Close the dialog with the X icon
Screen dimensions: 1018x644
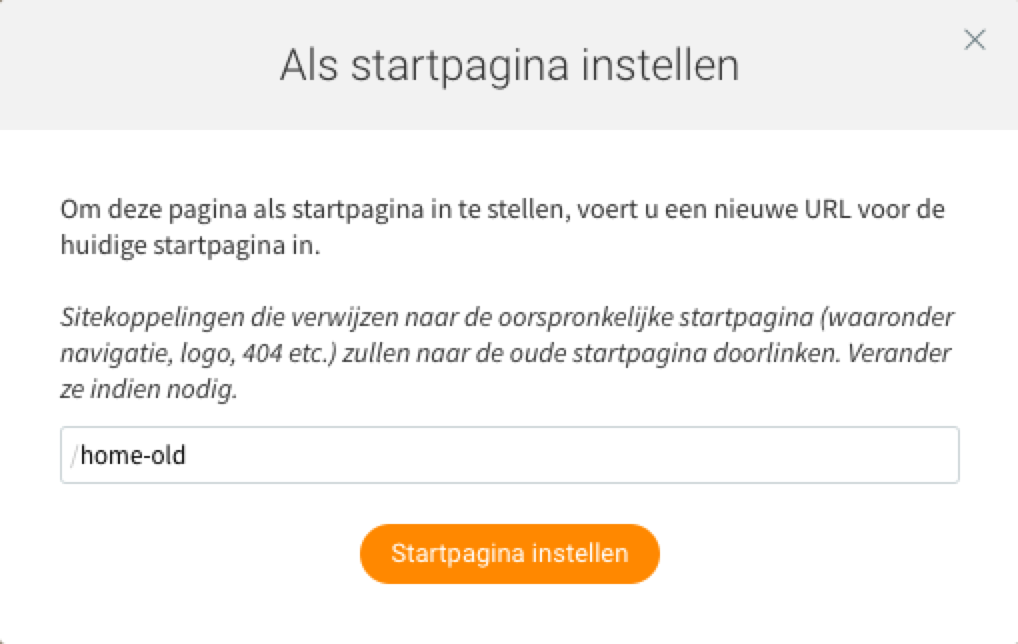click(974, 40)
